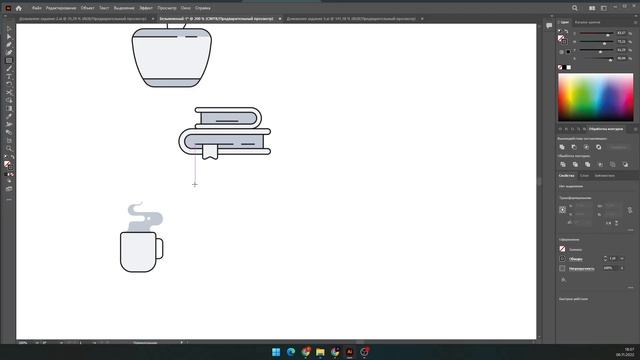This screenshot has height=360, width=640.
Task: Apply Minus Back pathfinder
Action: (625, 164)
